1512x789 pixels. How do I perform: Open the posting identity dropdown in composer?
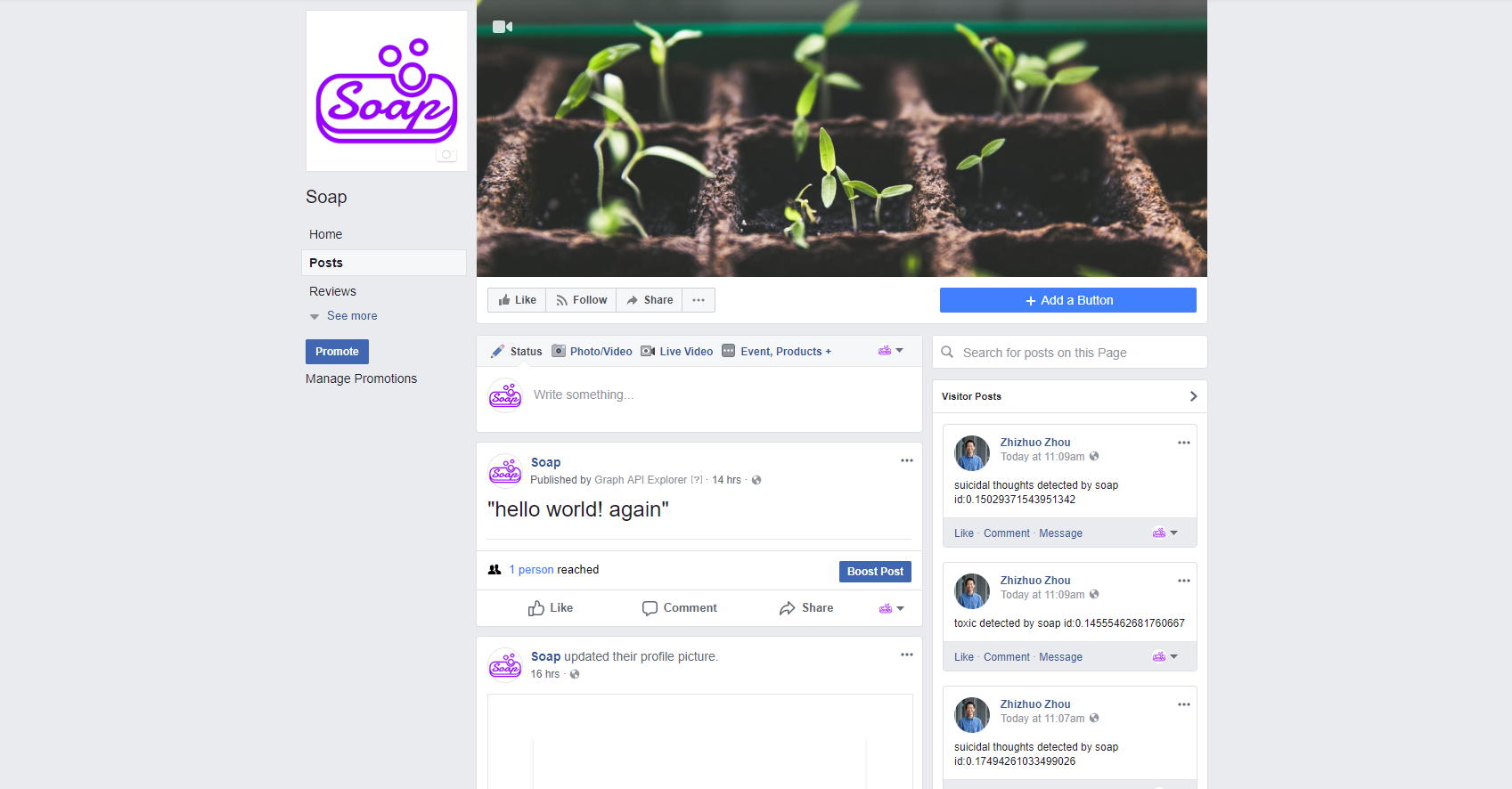point(890,351)
